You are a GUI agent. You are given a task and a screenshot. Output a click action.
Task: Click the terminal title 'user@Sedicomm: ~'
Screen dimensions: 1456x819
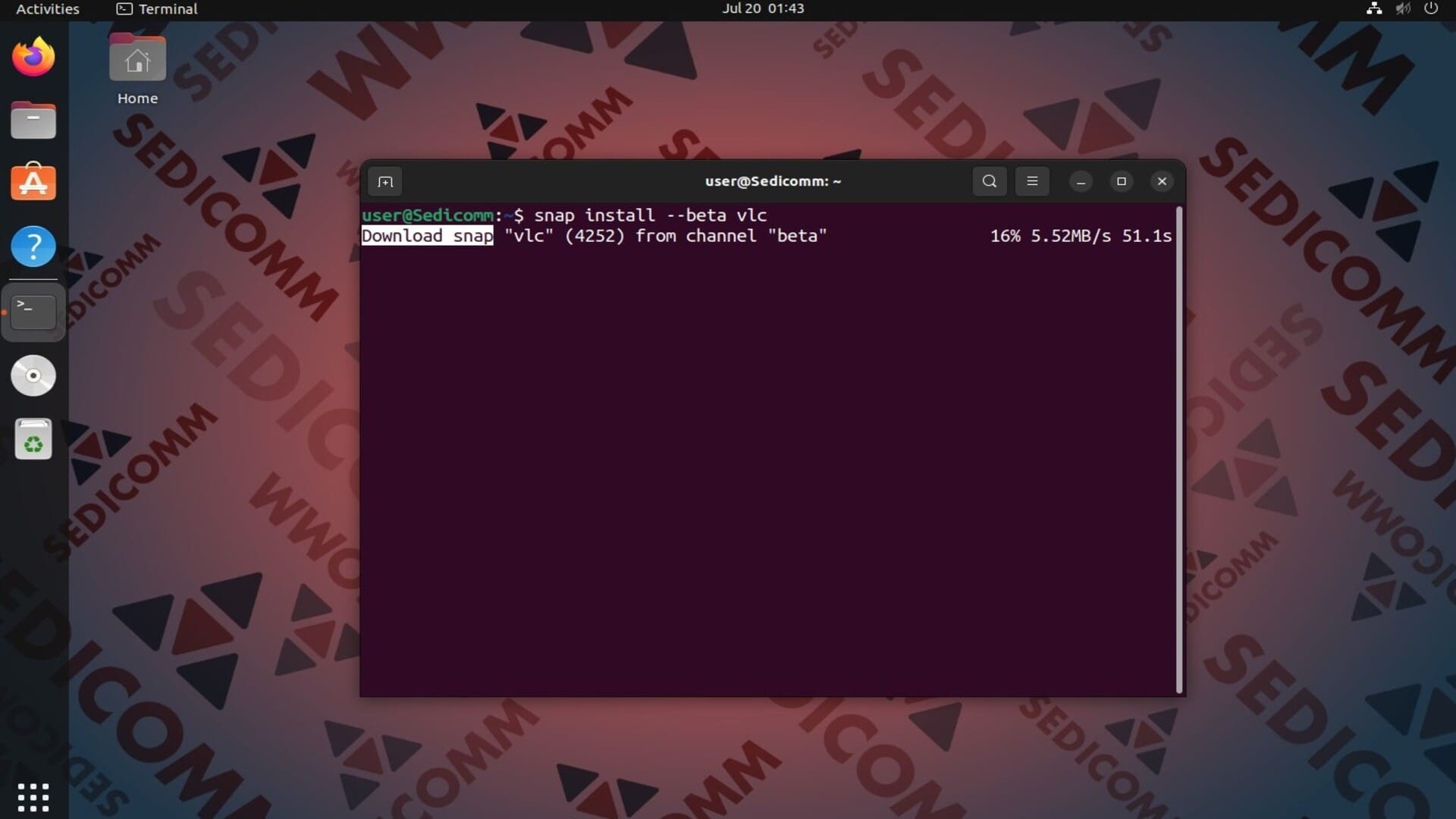[773, 181]
